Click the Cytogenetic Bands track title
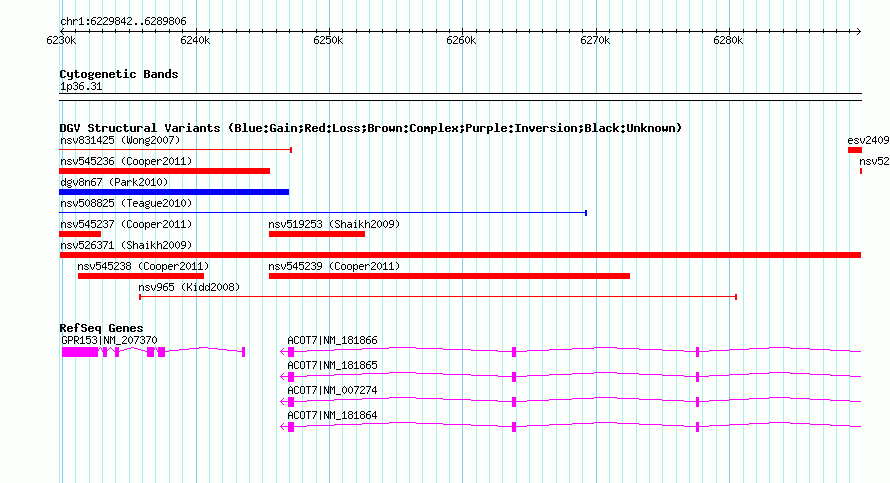This screenshot has height=483, width=890. [119, 74]
